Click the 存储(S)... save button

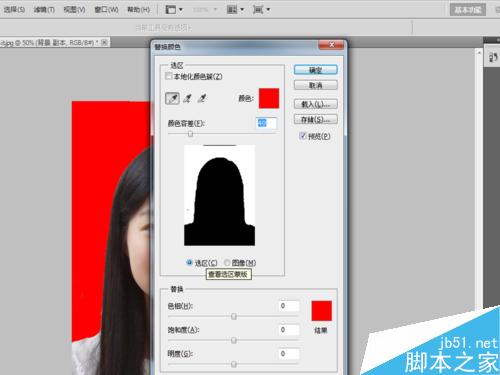pyautogui.click(x=316, y=119)
